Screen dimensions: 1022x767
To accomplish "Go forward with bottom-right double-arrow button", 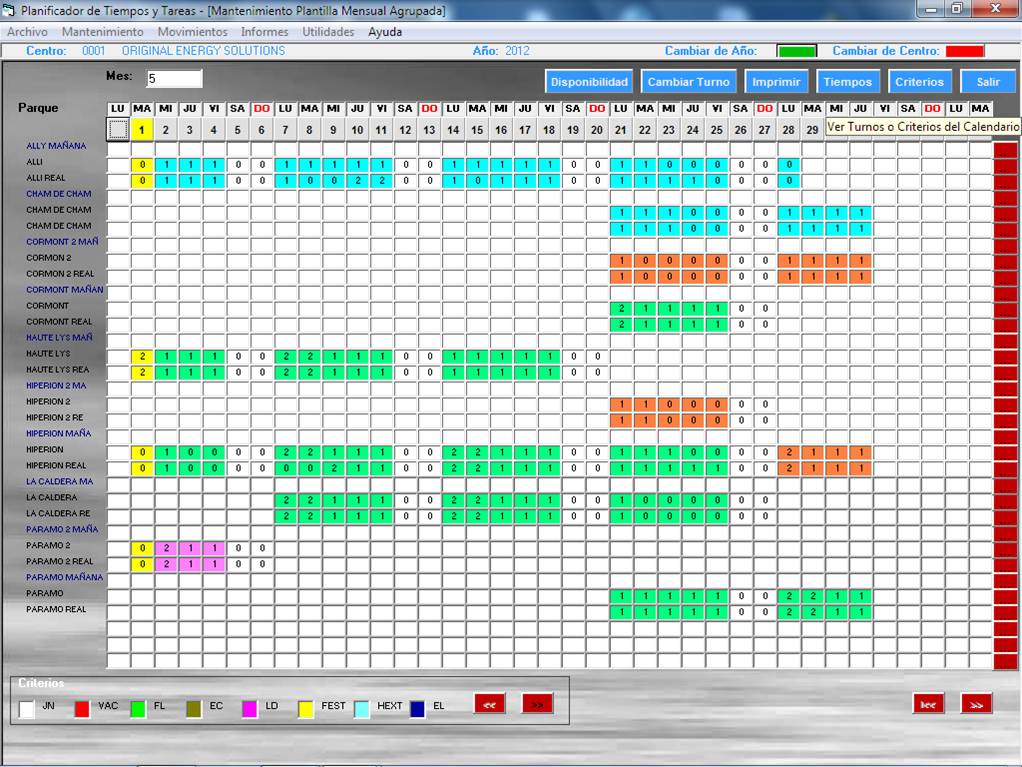I will click(976, 704).
